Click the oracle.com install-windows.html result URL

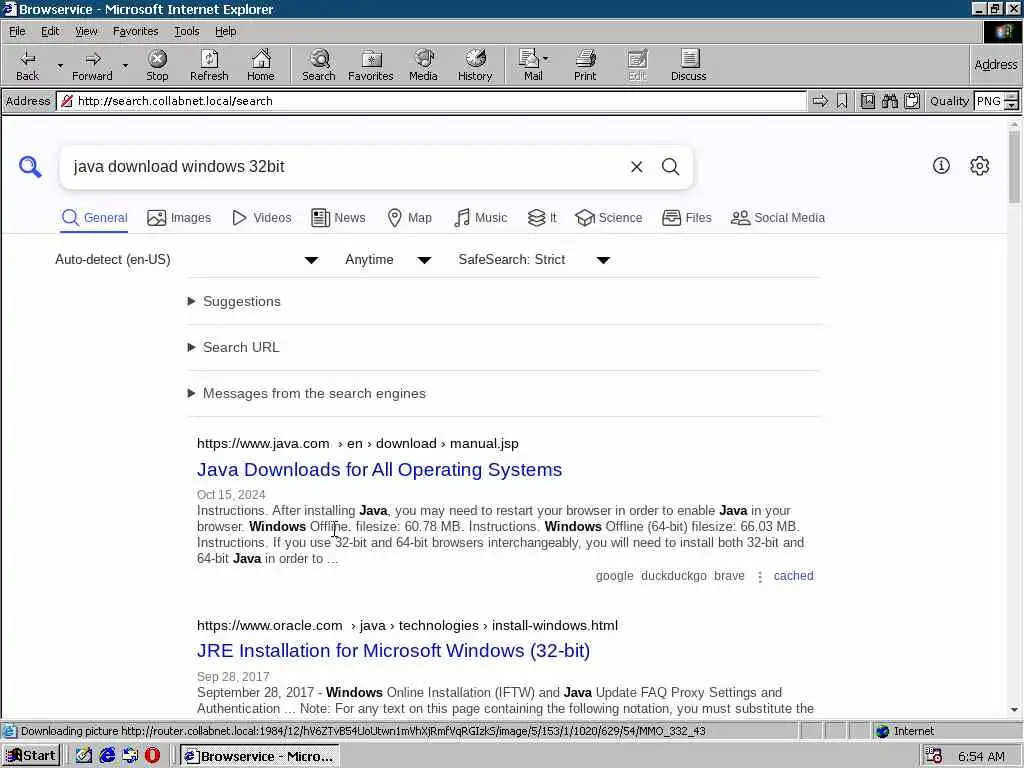click(408, 626)
